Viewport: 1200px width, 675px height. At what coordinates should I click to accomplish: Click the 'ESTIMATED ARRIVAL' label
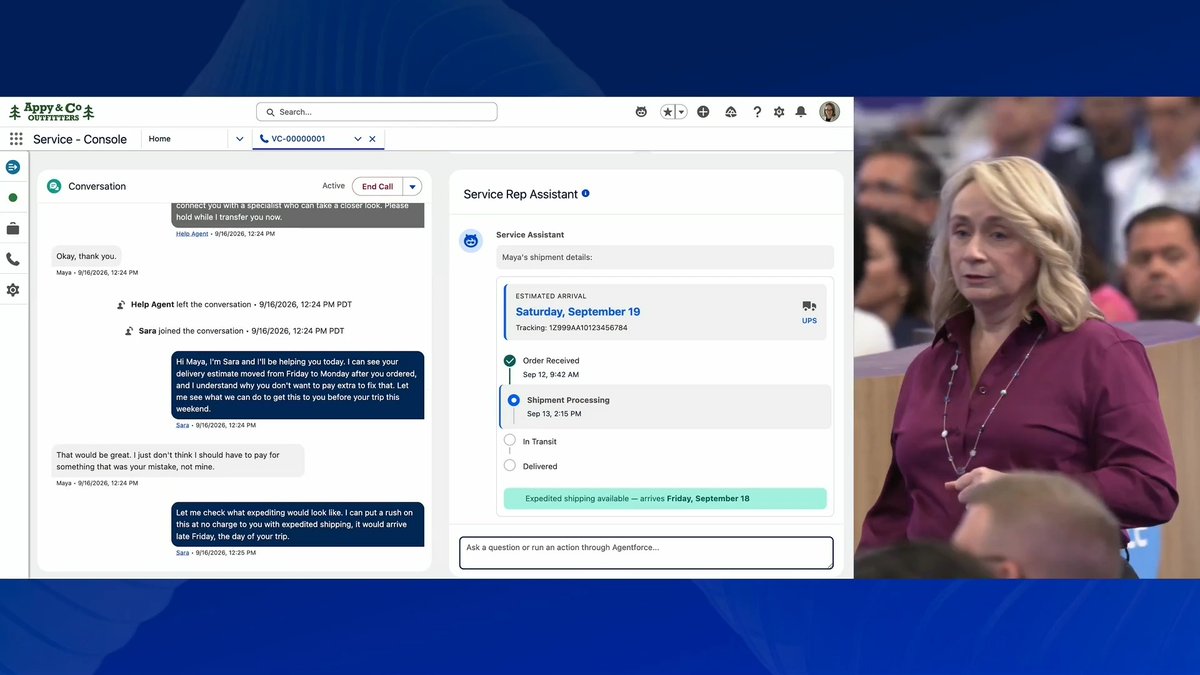551,296
